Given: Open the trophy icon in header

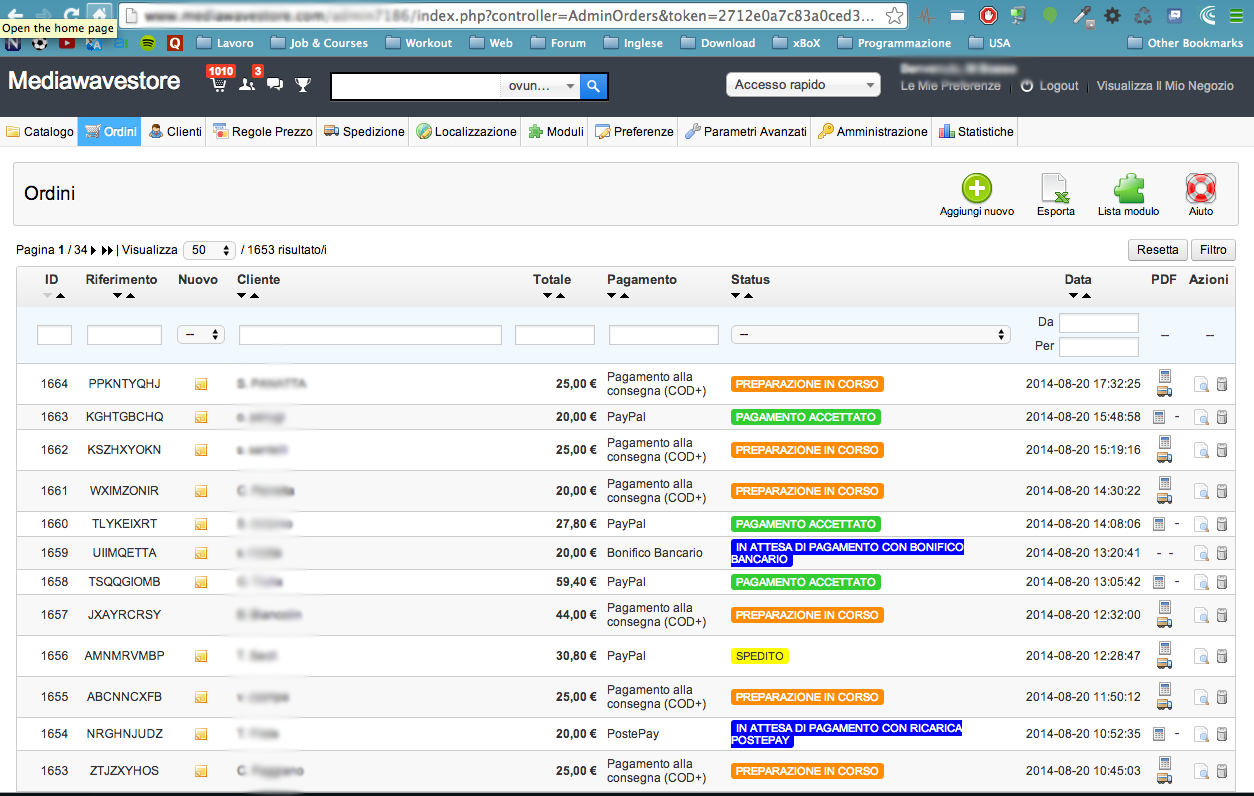Looking at the screenshot, I should pos(303,85).
